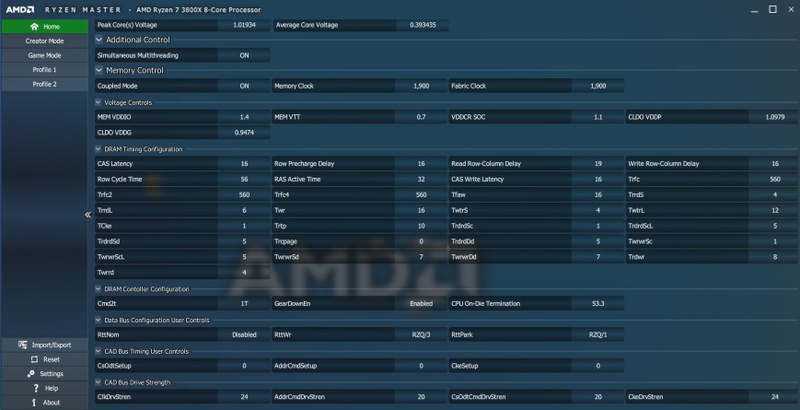Click the ClkDrvStren value 24
The image size is (800, 410).
coord(244,397)
